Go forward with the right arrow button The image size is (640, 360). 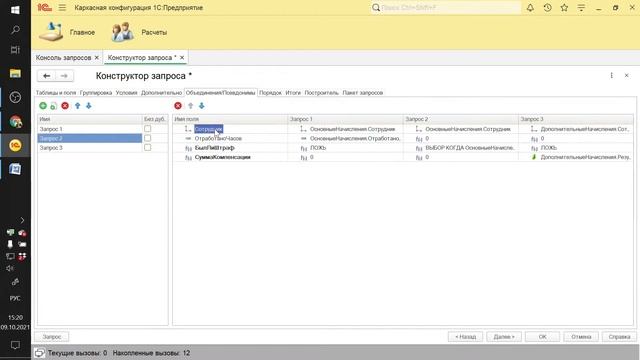64,76
